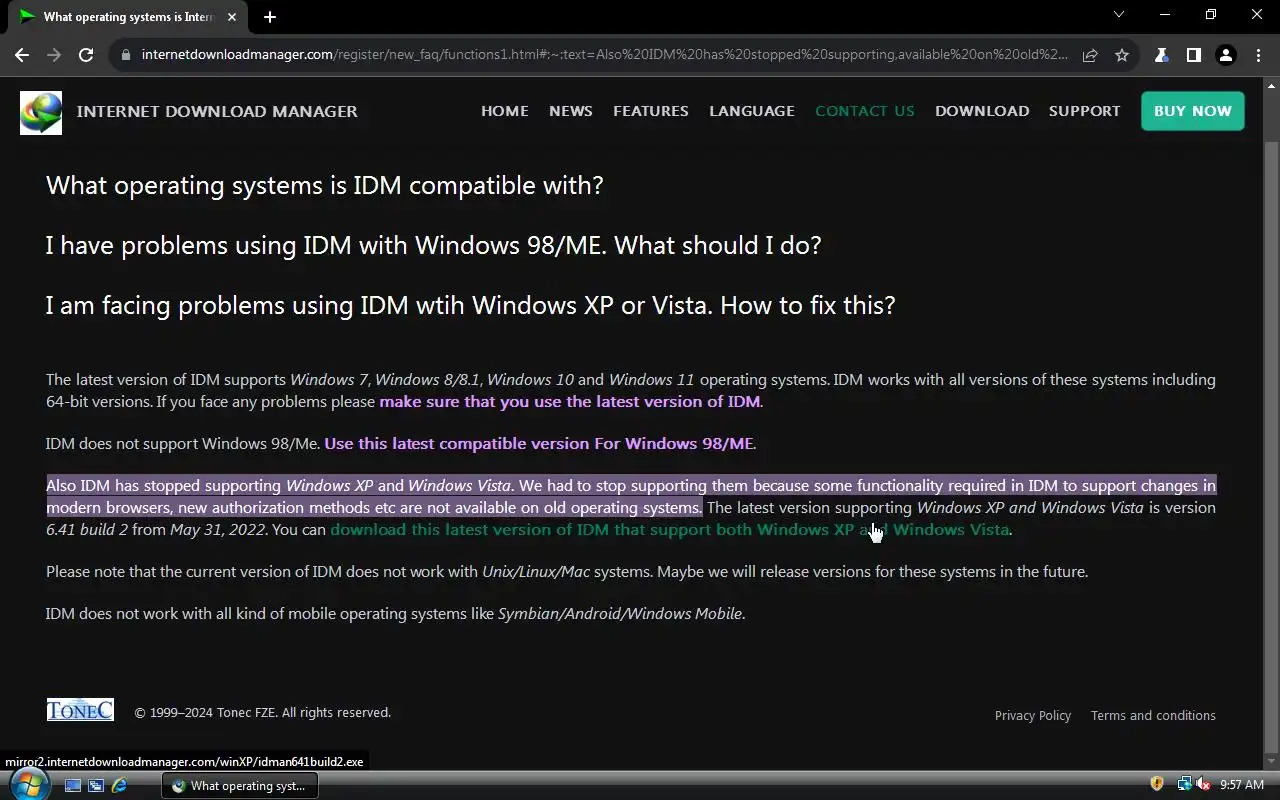Image resolution: width=1280 pixels, height=800 pixels.
Task: Click the address bar URL field
Action: (605, 55)
